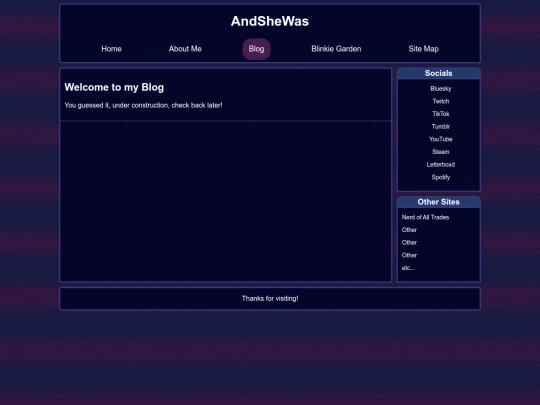Image resolution: width=540 pixels, height=405 pixels.
Task: Open the Site Map link
Action: click(423, 49)
